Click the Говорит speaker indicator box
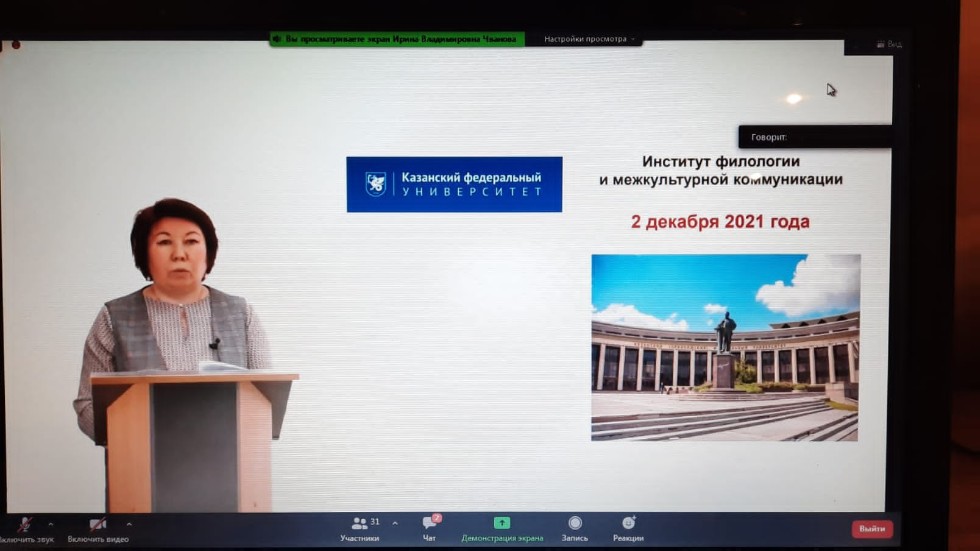The width and height of the screenshot is (980, 551). click(814, 136)
